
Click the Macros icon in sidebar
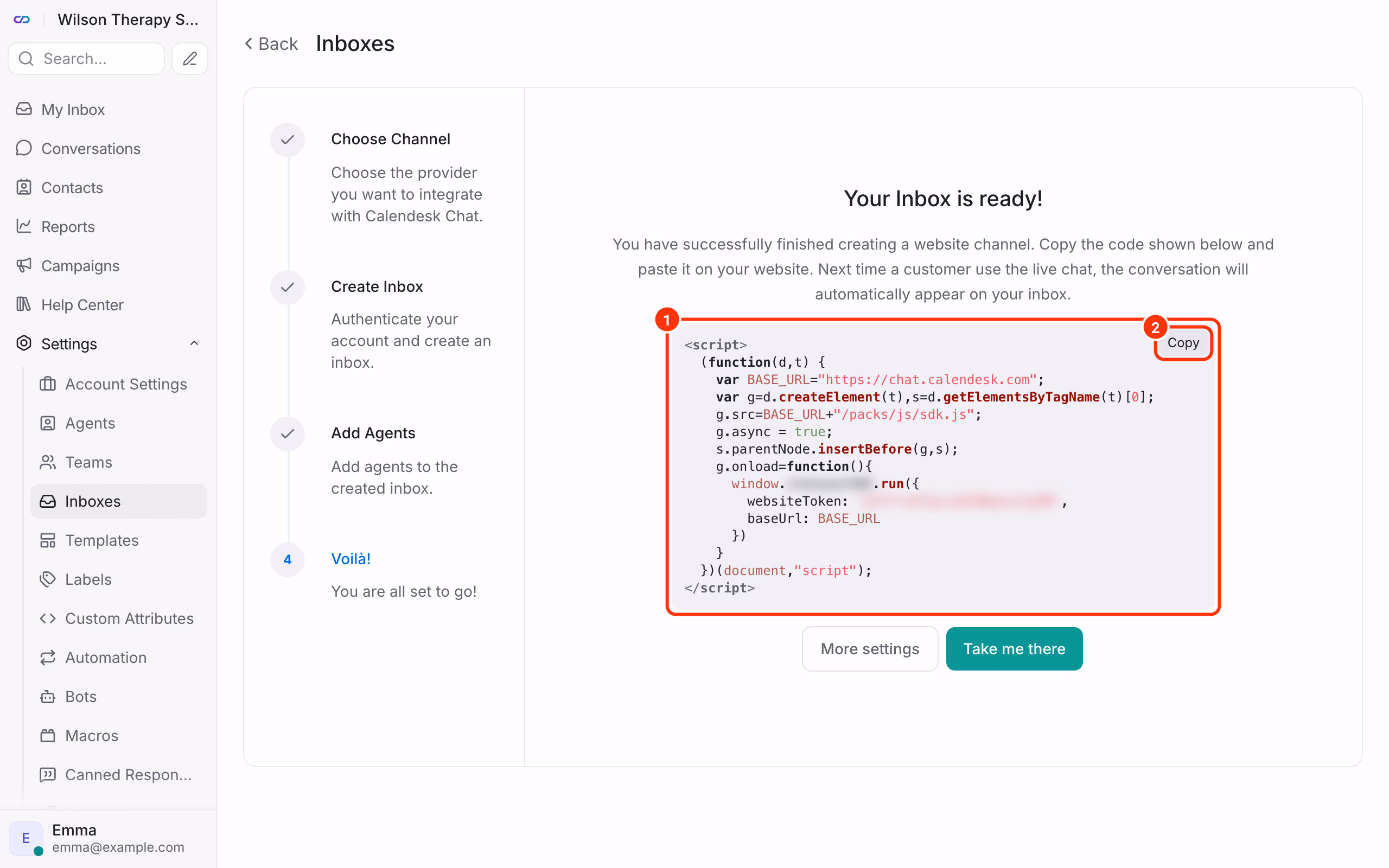pyautogui.click(x=48, y=735)
